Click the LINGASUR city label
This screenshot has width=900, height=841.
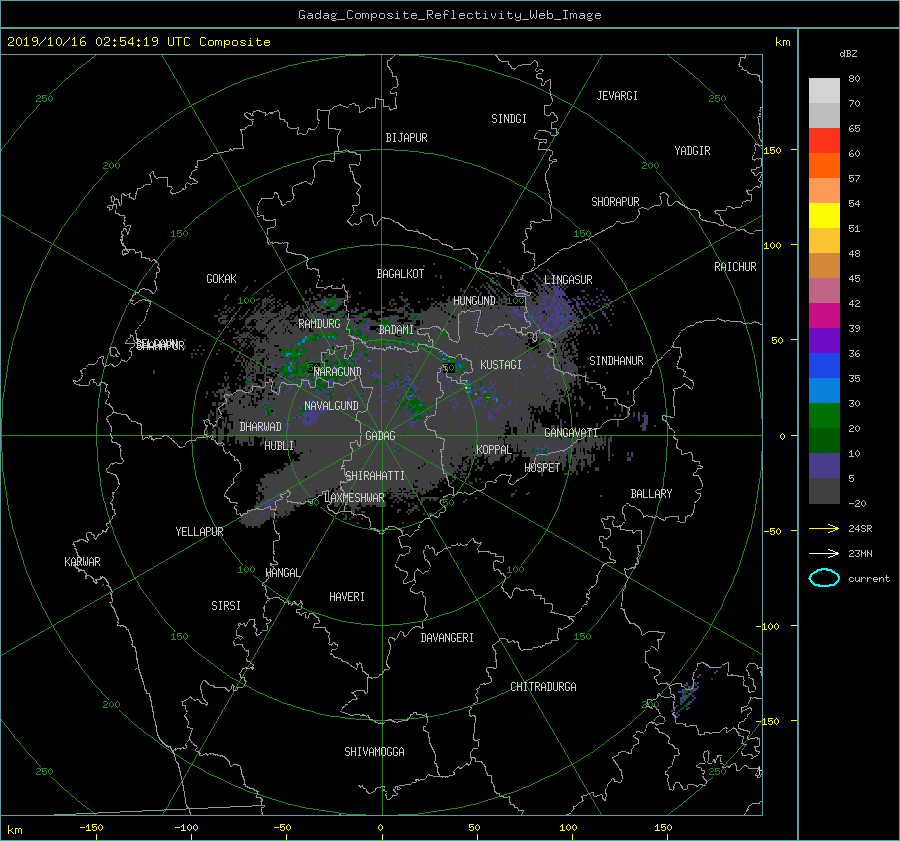(x=568, y=280)
